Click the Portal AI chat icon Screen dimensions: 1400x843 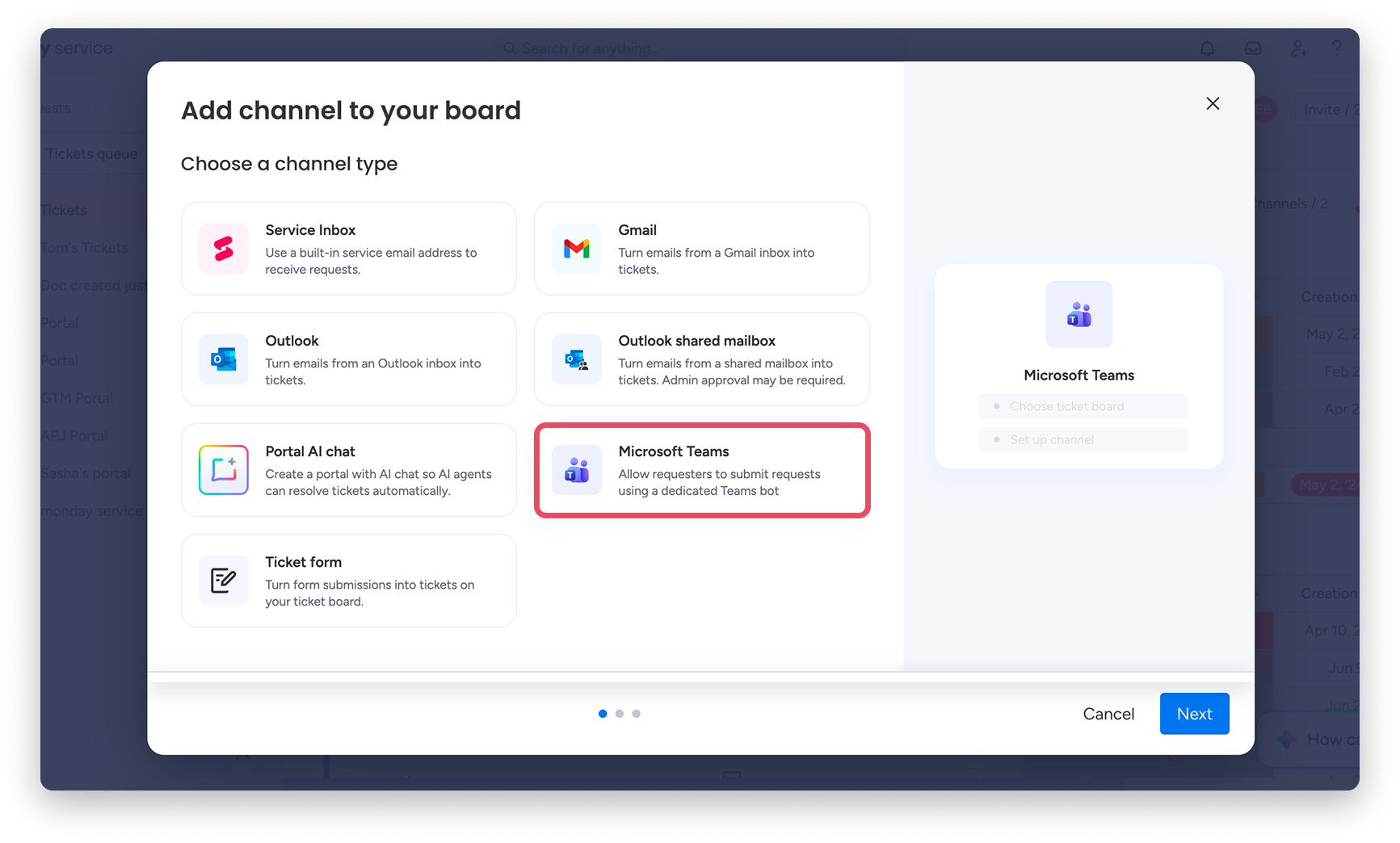[224, 470]
